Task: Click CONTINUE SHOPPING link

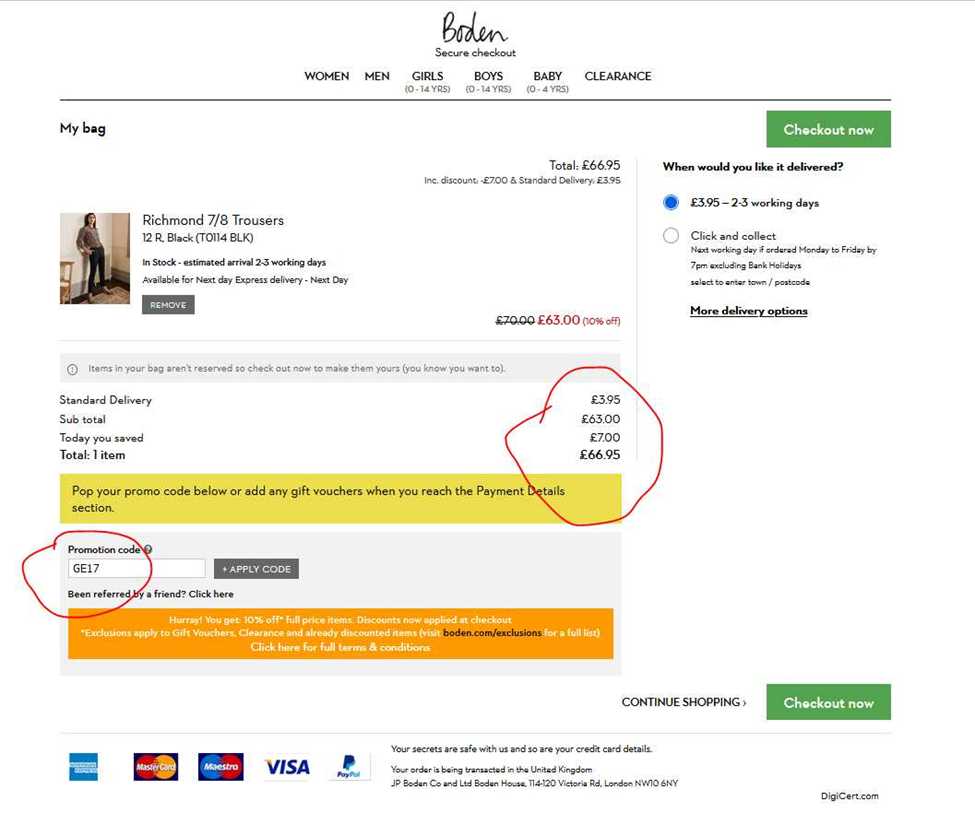Action: (x=683, y=702)
